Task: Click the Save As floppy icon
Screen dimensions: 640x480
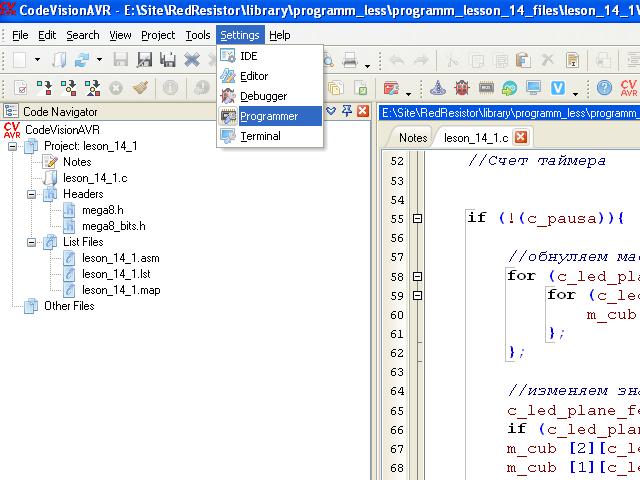Action: [x=144, y=60]
